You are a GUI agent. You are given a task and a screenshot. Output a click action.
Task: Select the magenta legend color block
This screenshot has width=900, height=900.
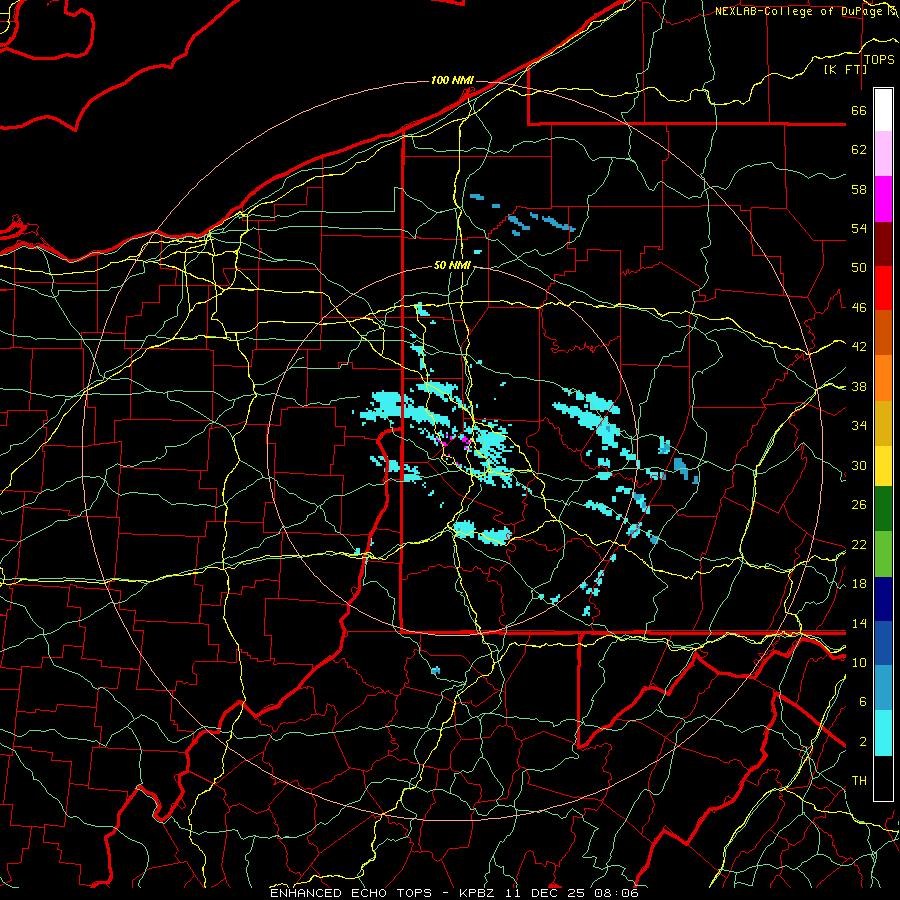(883, 199)
